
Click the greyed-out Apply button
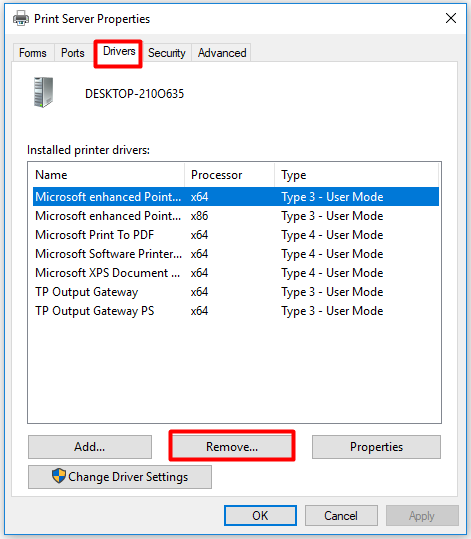[x=422, y=516]
